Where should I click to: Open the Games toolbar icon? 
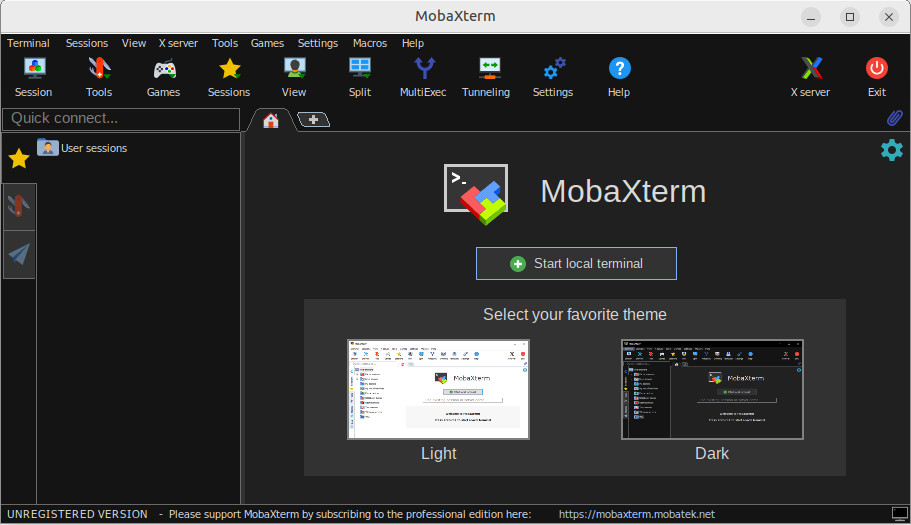click(x=164, y=77)
